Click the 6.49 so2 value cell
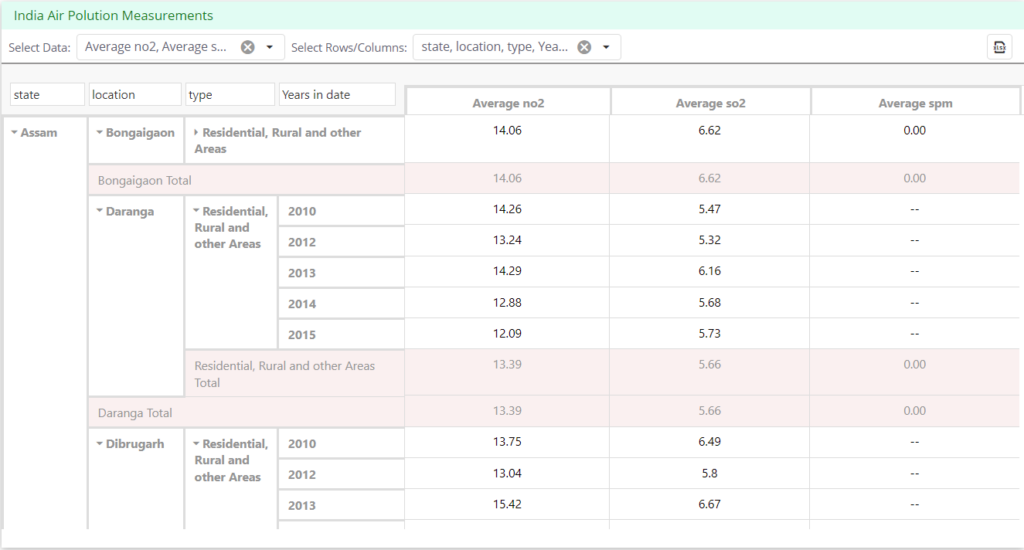 click(x=709, y=442)
